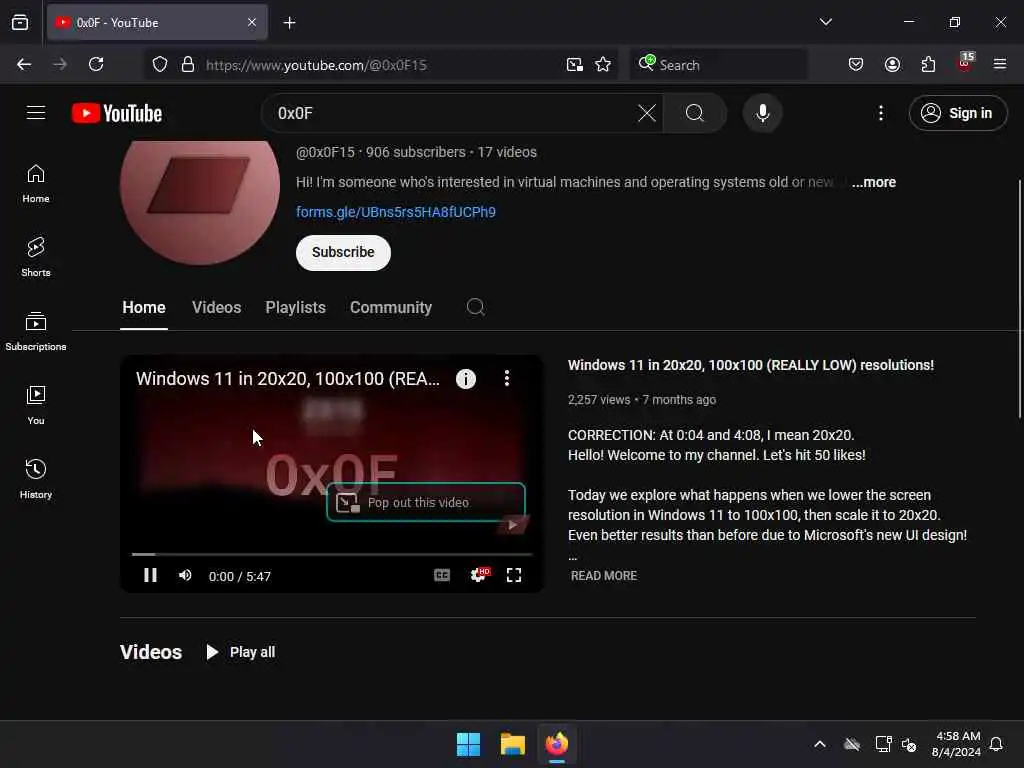Image resolution: width=1024 pixels, height=768 pixels.
Task: Open the YouTube guide hamburger menu
Action: coord(36,113)
